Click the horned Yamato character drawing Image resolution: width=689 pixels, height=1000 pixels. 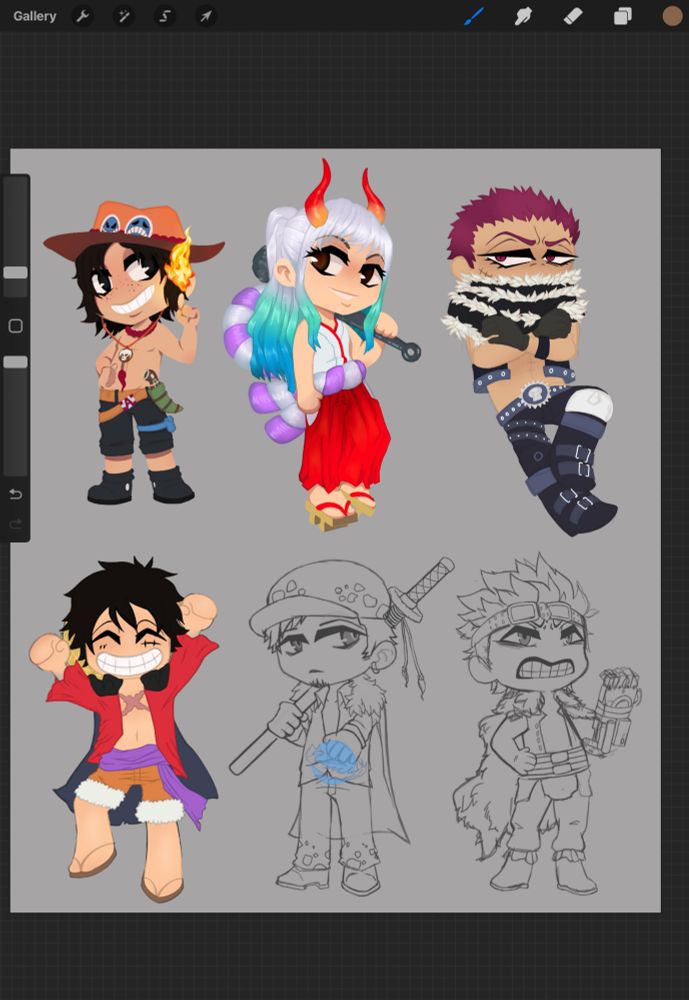point(322,344)
